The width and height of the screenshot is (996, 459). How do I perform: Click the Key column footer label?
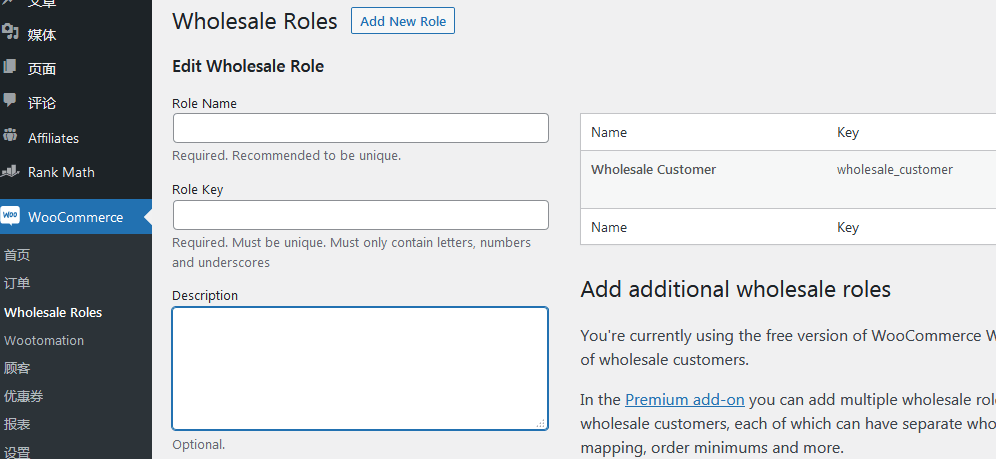coord(848,227)
